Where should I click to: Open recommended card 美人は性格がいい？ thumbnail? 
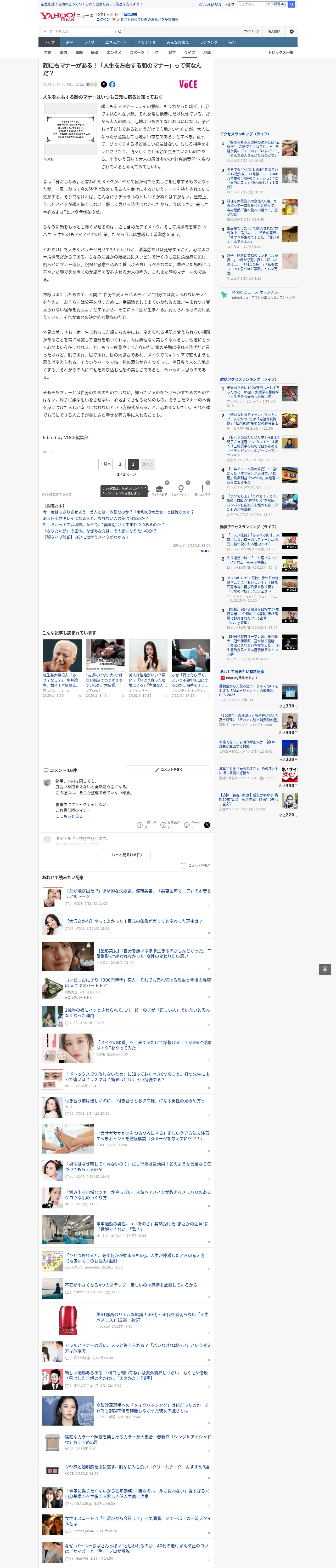click(148, 656)
